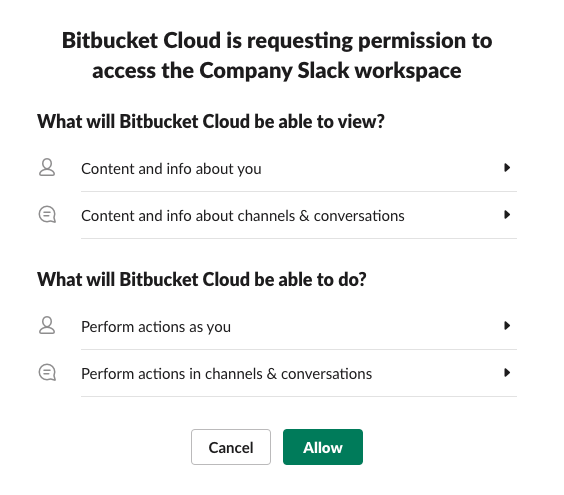Select the Perform actions as you row text
Screen dimensions: 564x495
(156, 327)
